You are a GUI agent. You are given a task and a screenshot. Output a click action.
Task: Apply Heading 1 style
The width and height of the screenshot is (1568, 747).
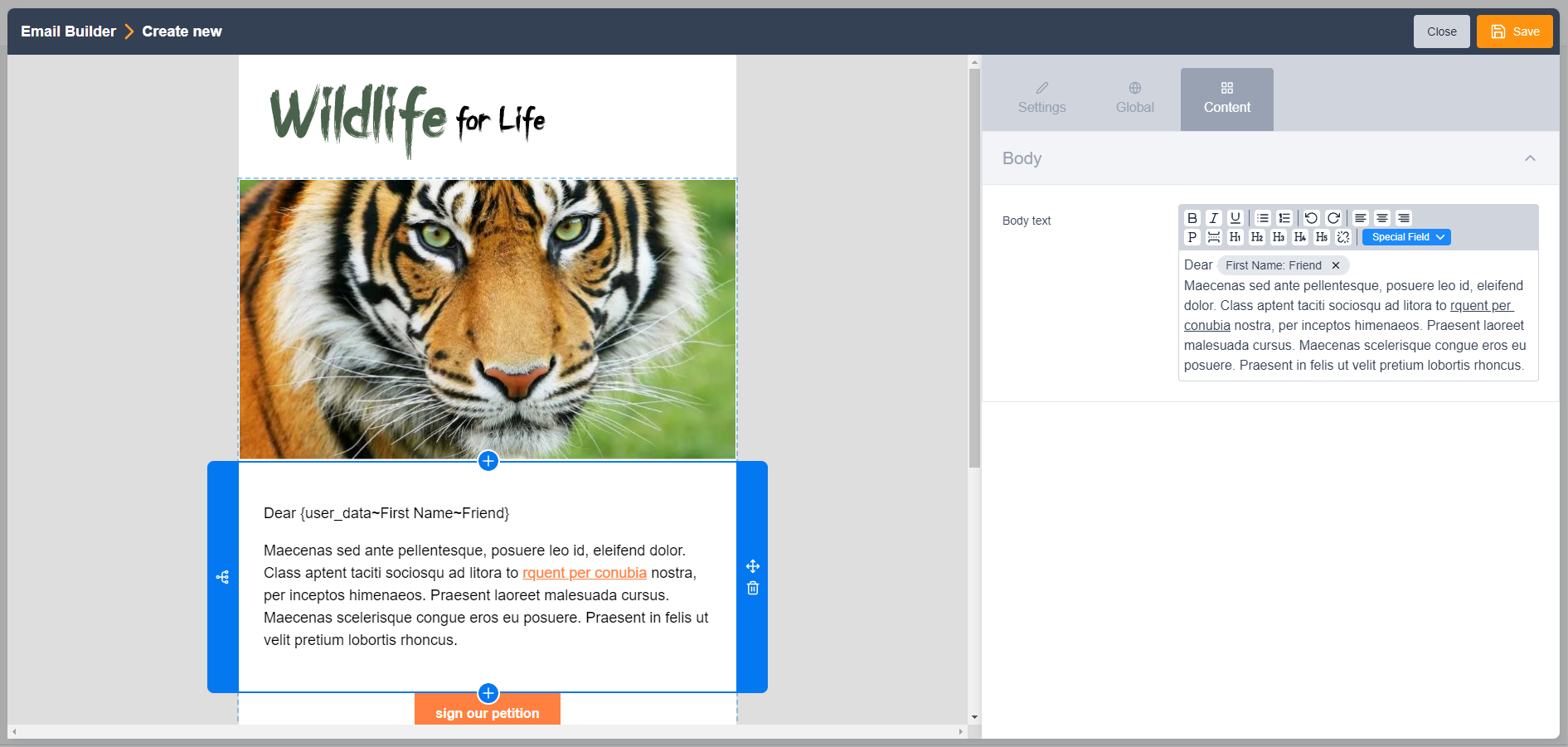click(x=1235, y=237)
